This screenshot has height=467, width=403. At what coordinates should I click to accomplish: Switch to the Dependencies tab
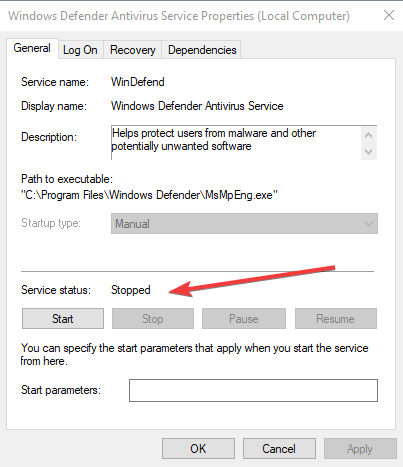pyautogui.click(x=202, y=50)
